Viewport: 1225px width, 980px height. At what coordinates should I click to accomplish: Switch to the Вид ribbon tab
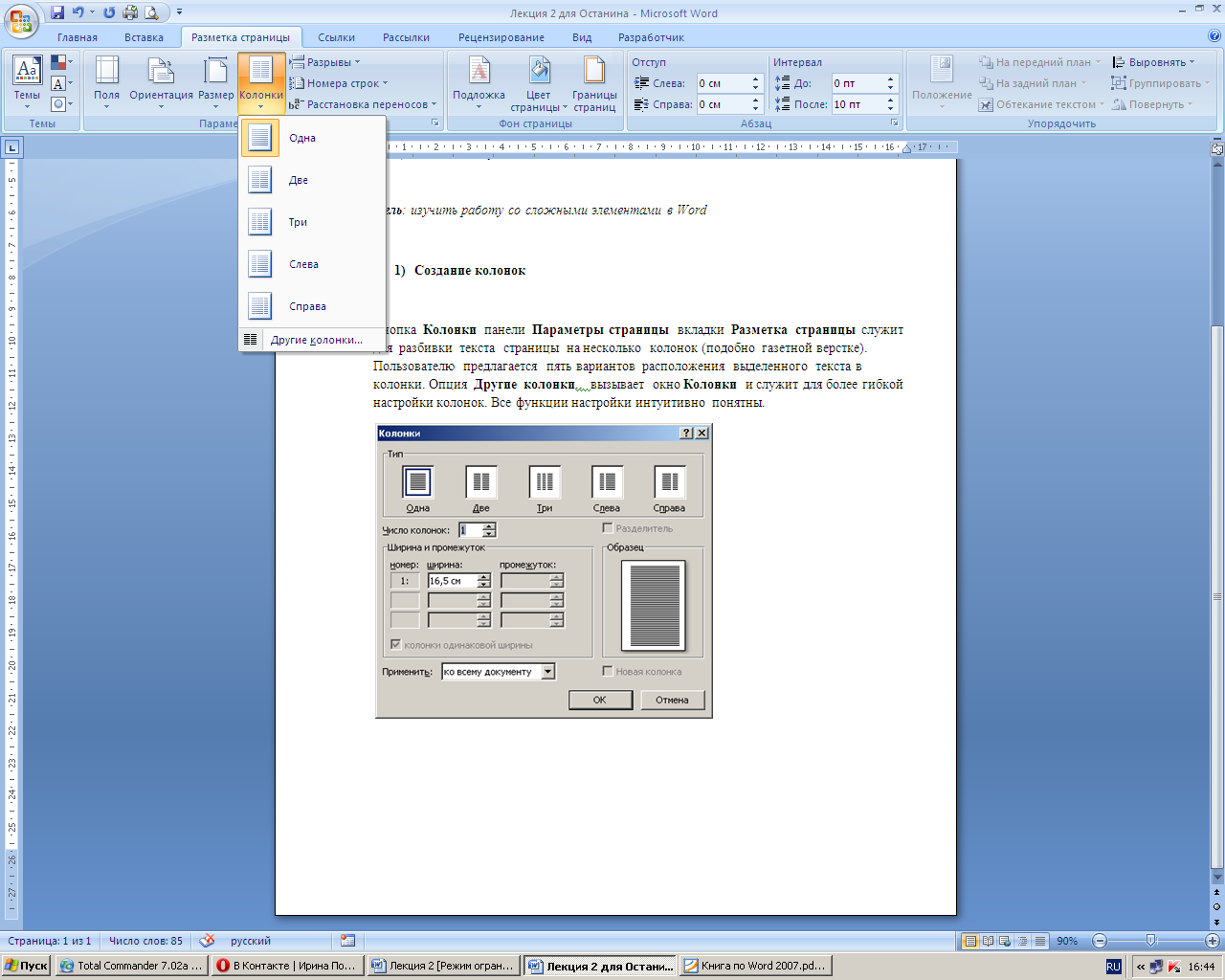582,37
